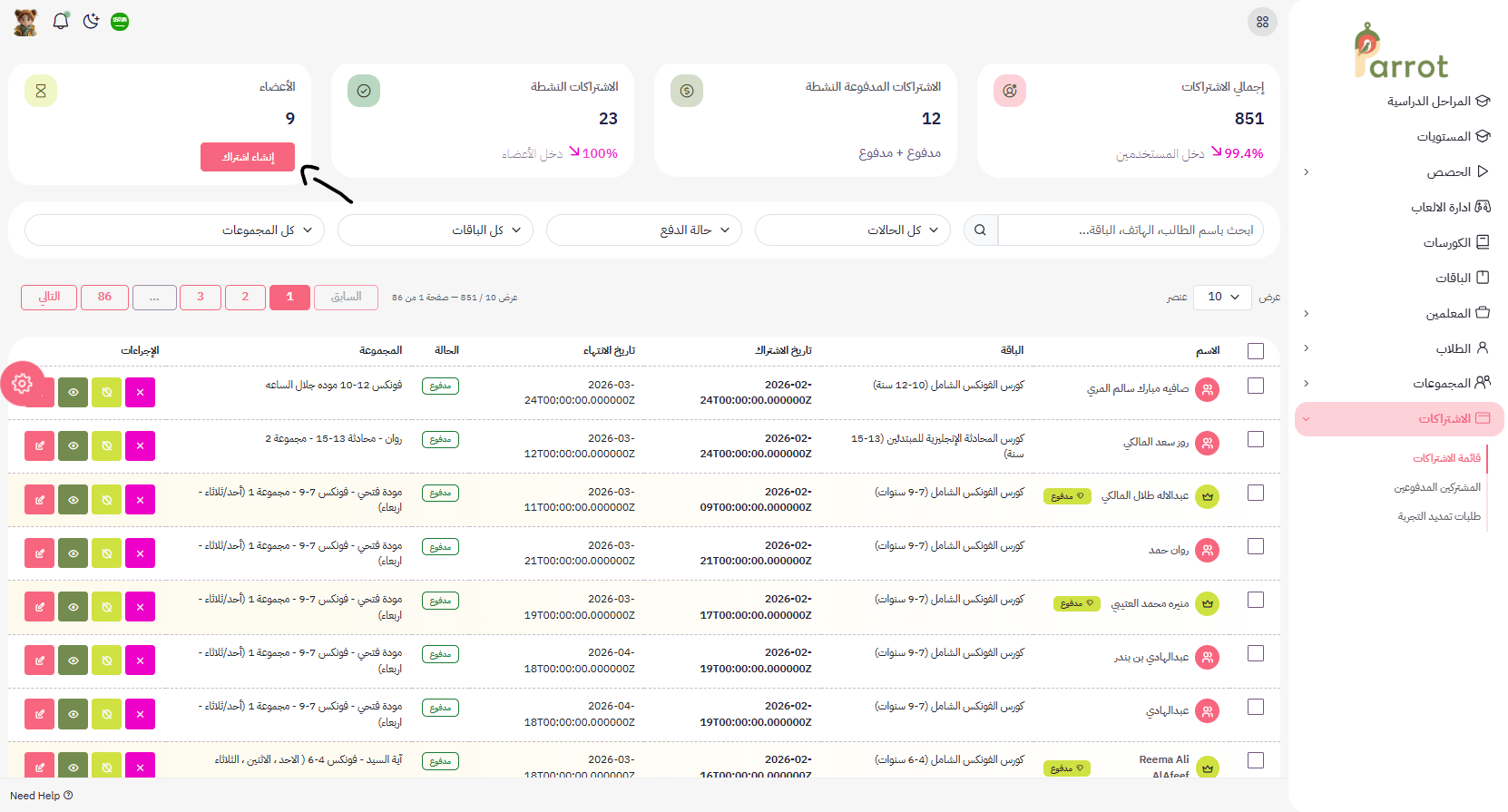Click the إنشاء اشتراك button

[x=248, y=157]
